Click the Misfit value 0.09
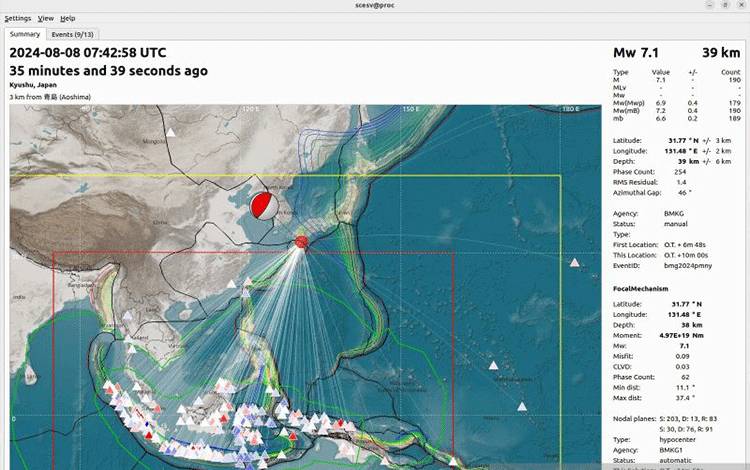 [x=683, y=356]
